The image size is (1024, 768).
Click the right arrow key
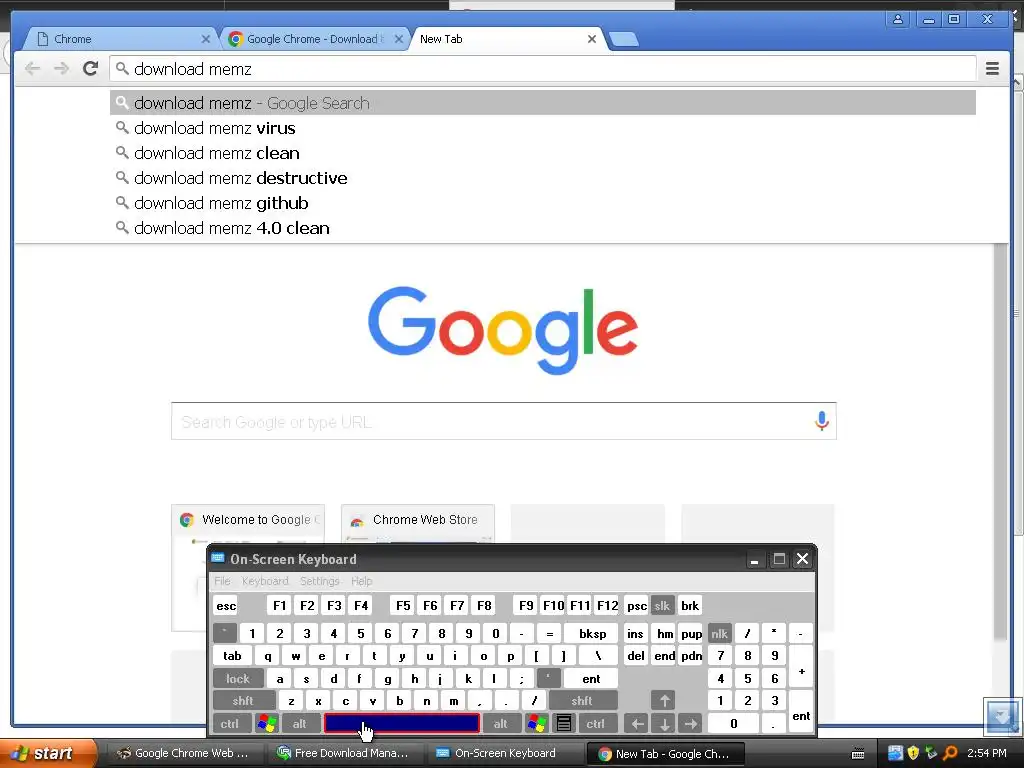(691, 724)
